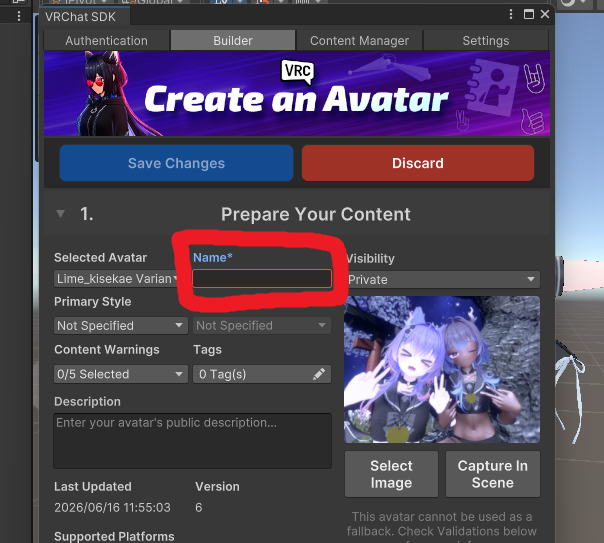Open the Selected Avatar dropdown
604x543 pixels.
click(x=116, y=278)
